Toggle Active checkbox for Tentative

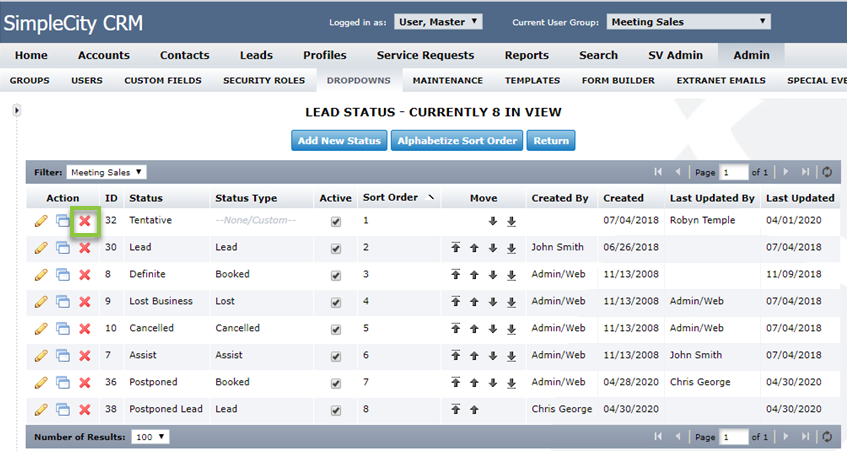336,221
